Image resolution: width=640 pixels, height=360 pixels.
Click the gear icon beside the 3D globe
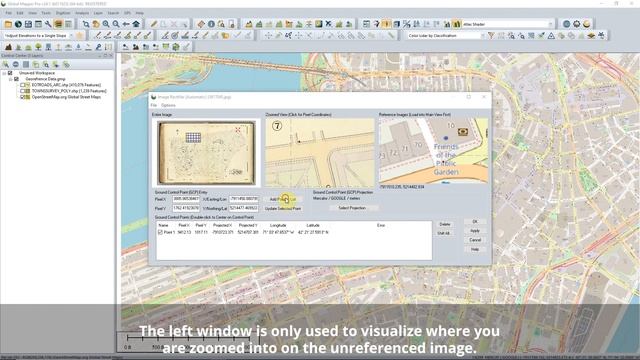pos(577,24)
